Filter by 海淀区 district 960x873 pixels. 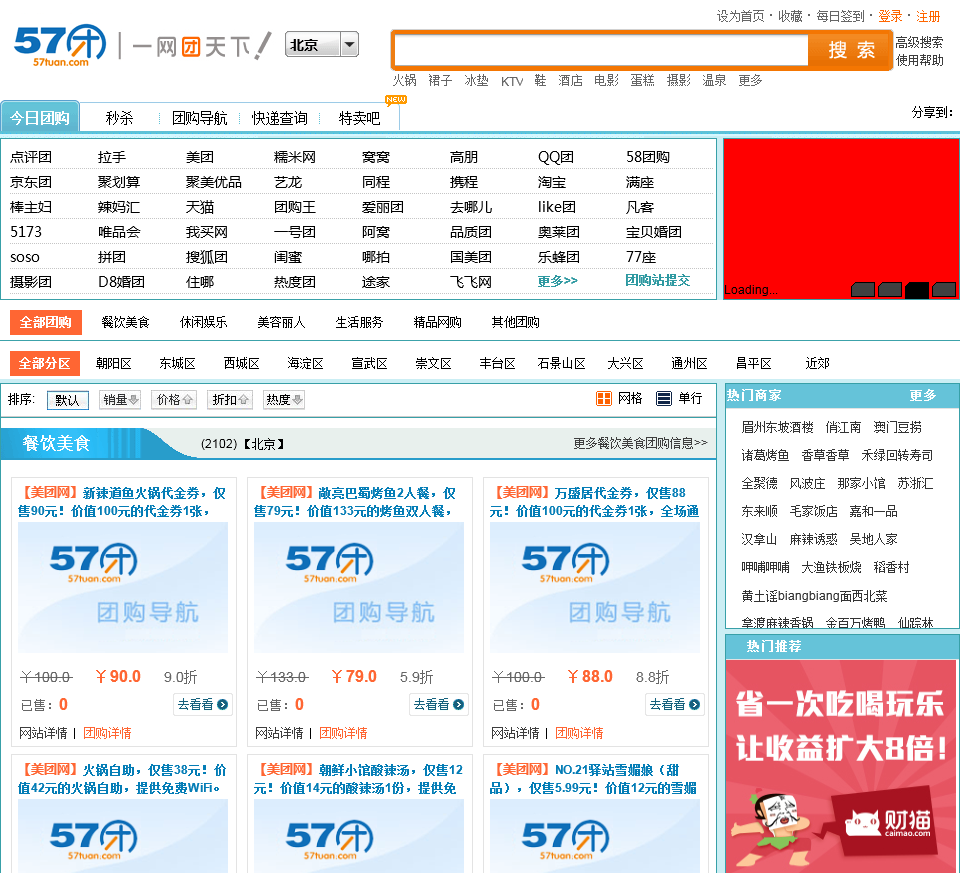pos(306,364)
